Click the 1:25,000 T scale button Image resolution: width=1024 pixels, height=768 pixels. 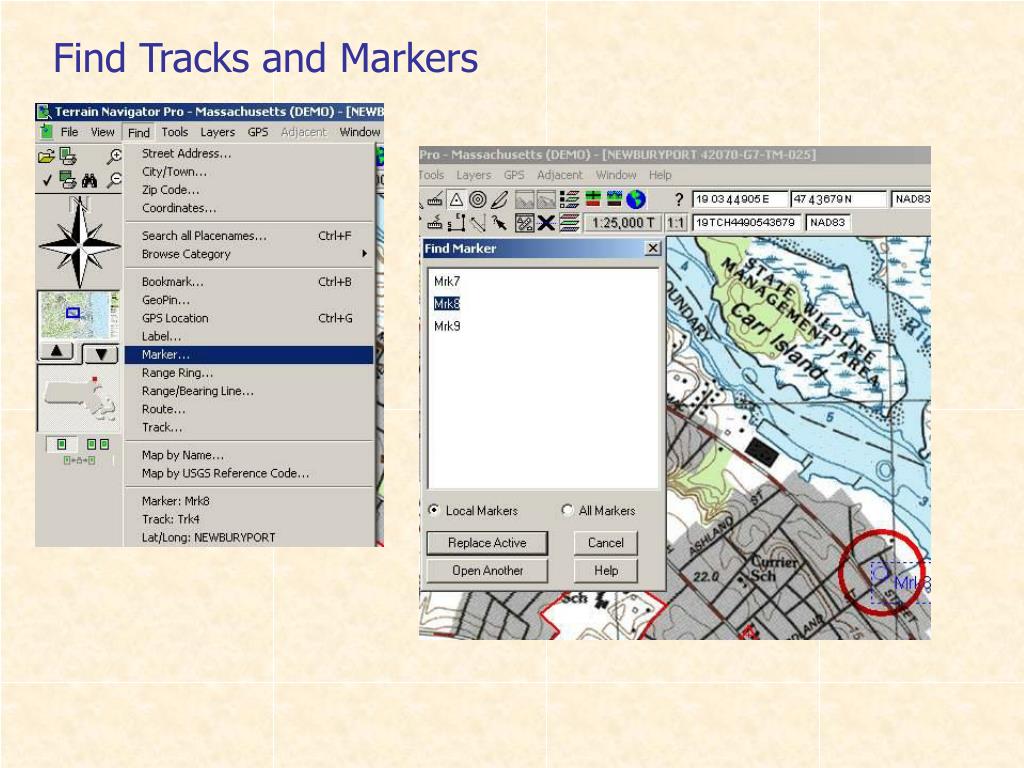pyautogui.click(x=622, y=223)
